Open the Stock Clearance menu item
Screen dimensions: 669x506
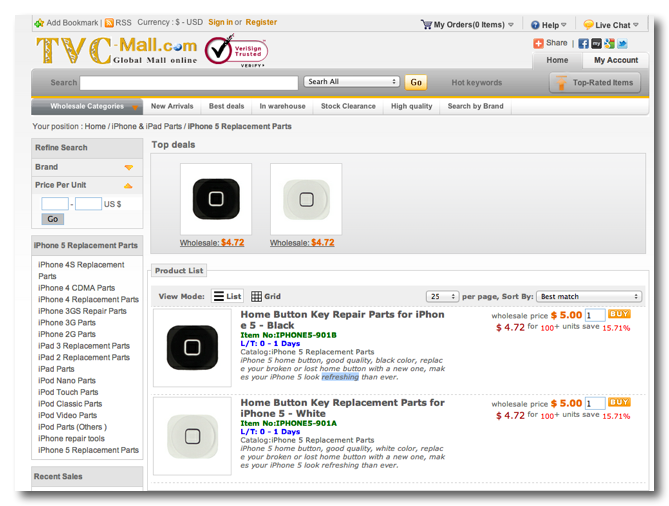click(x=348, y=106)
